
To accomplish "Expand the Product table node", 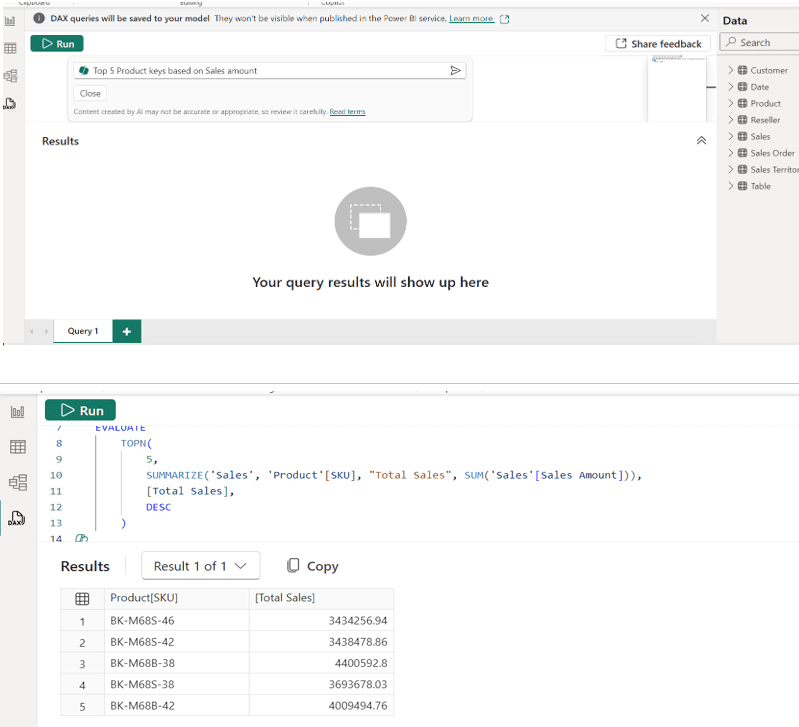I will pyautogui.click(x=731, y=103).
